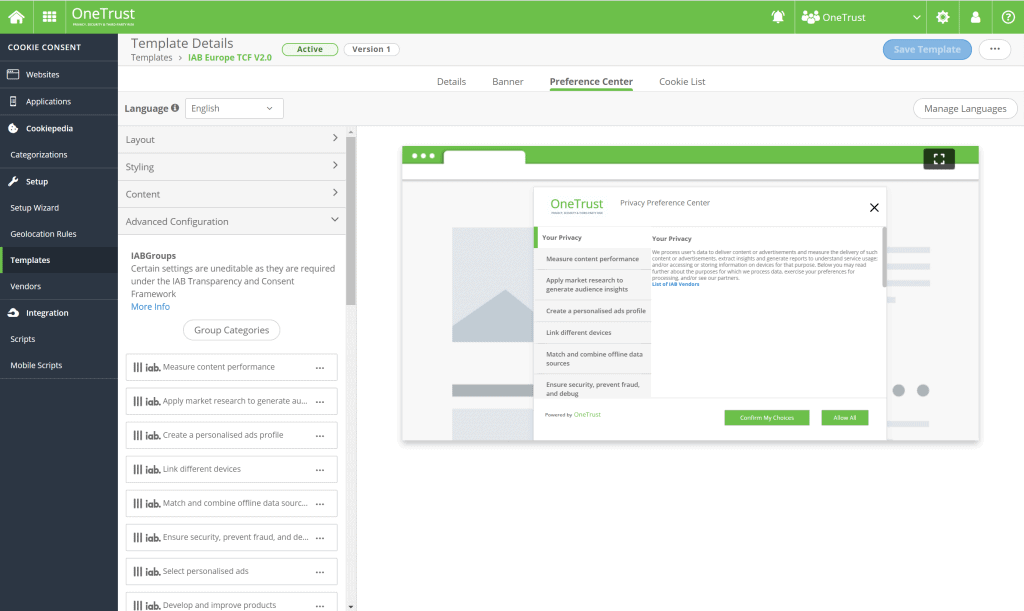Open the app launcher grid

click(x=50, y=17)
